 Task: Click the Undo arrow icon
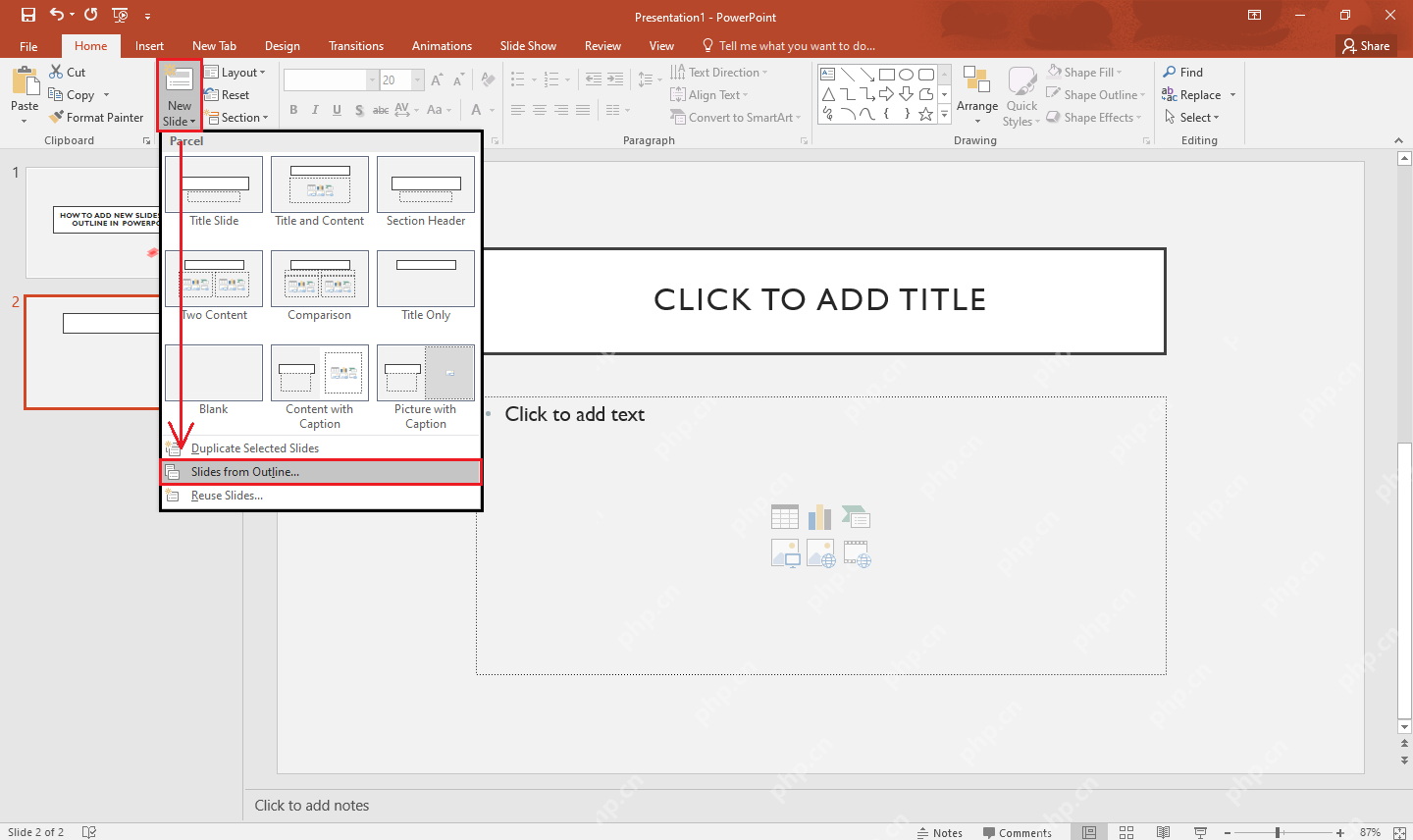(56, 15)
